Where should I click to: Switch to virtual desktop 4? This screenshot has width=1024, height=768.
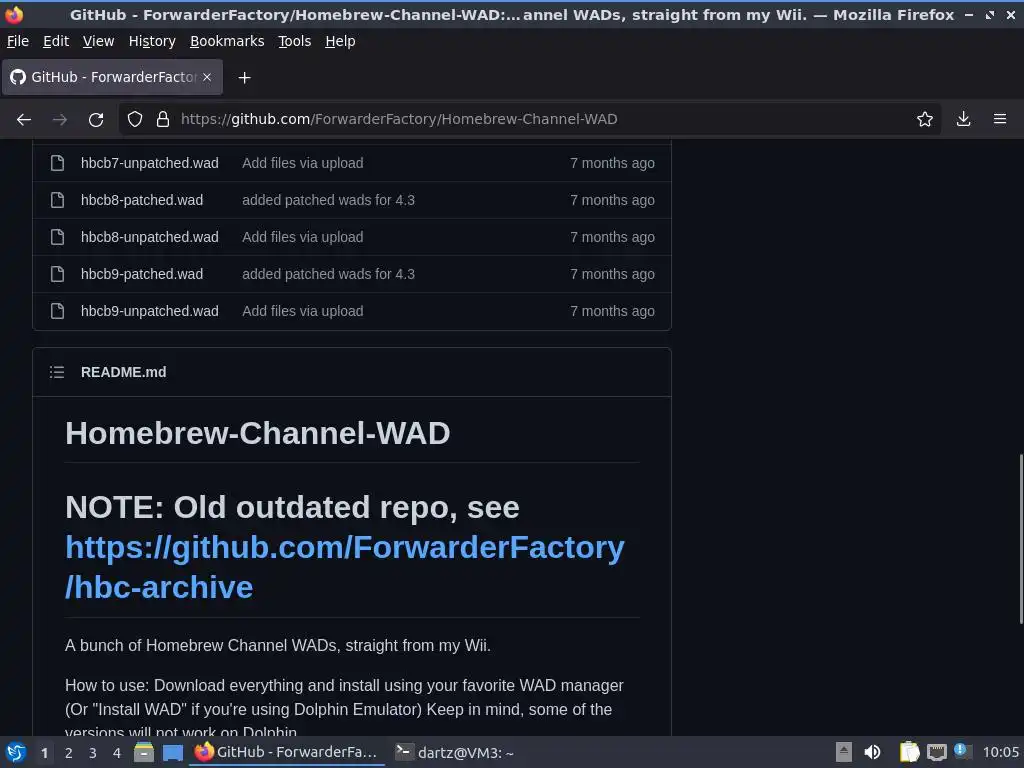coord(117,753)
